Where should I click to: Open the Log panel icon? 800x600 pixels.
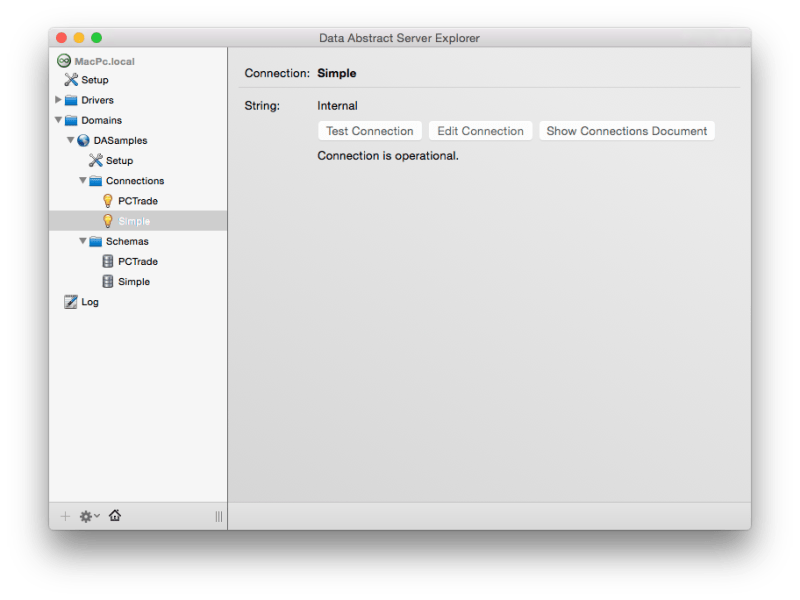70,301
